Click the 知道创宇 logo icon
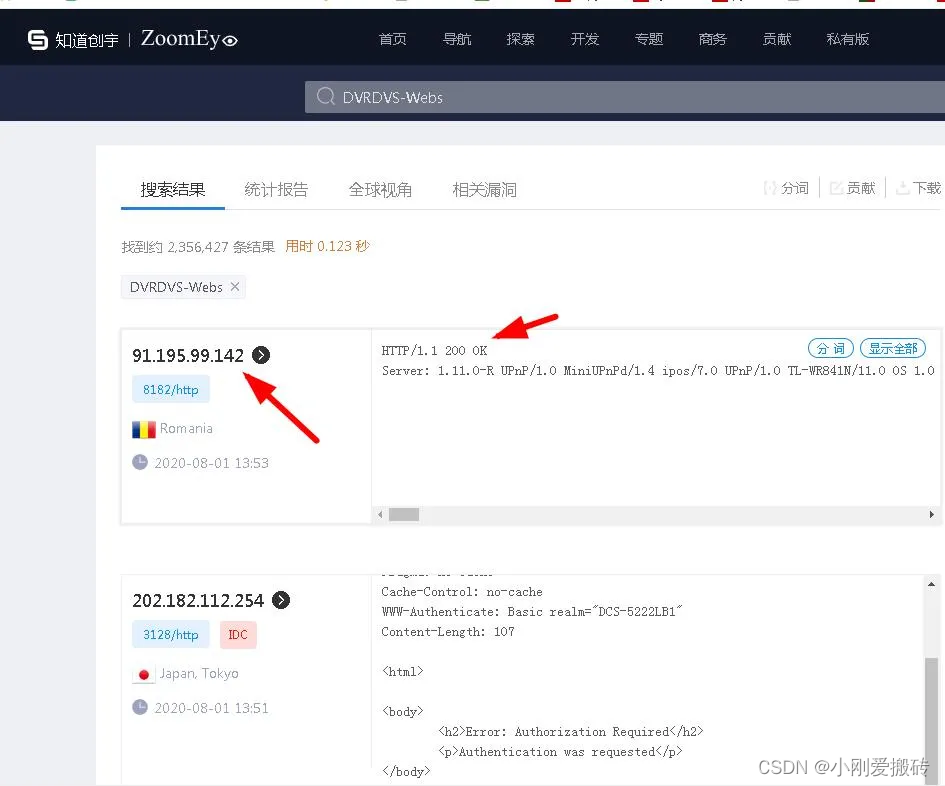 click(x=38, y=40)
